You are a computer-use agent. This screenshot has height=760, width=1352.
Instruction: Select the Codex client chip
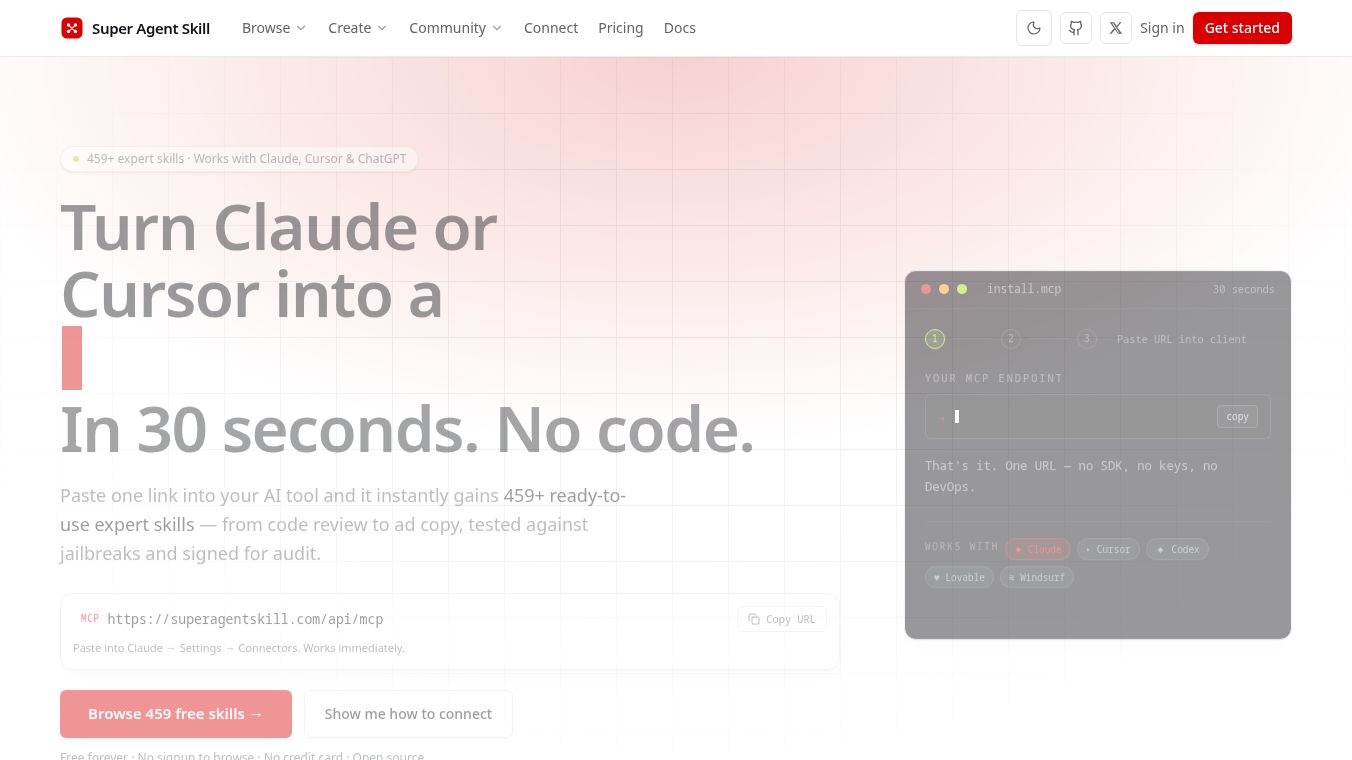1178,549
